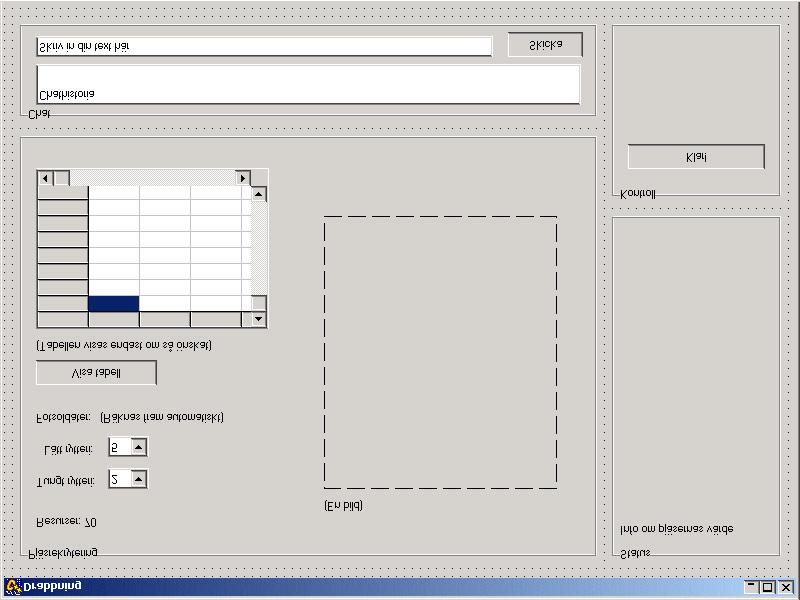The height and width of the screenshot is (600, 800).
Task: Select the dark blue highlighted table cell
Action: point(114,304)
